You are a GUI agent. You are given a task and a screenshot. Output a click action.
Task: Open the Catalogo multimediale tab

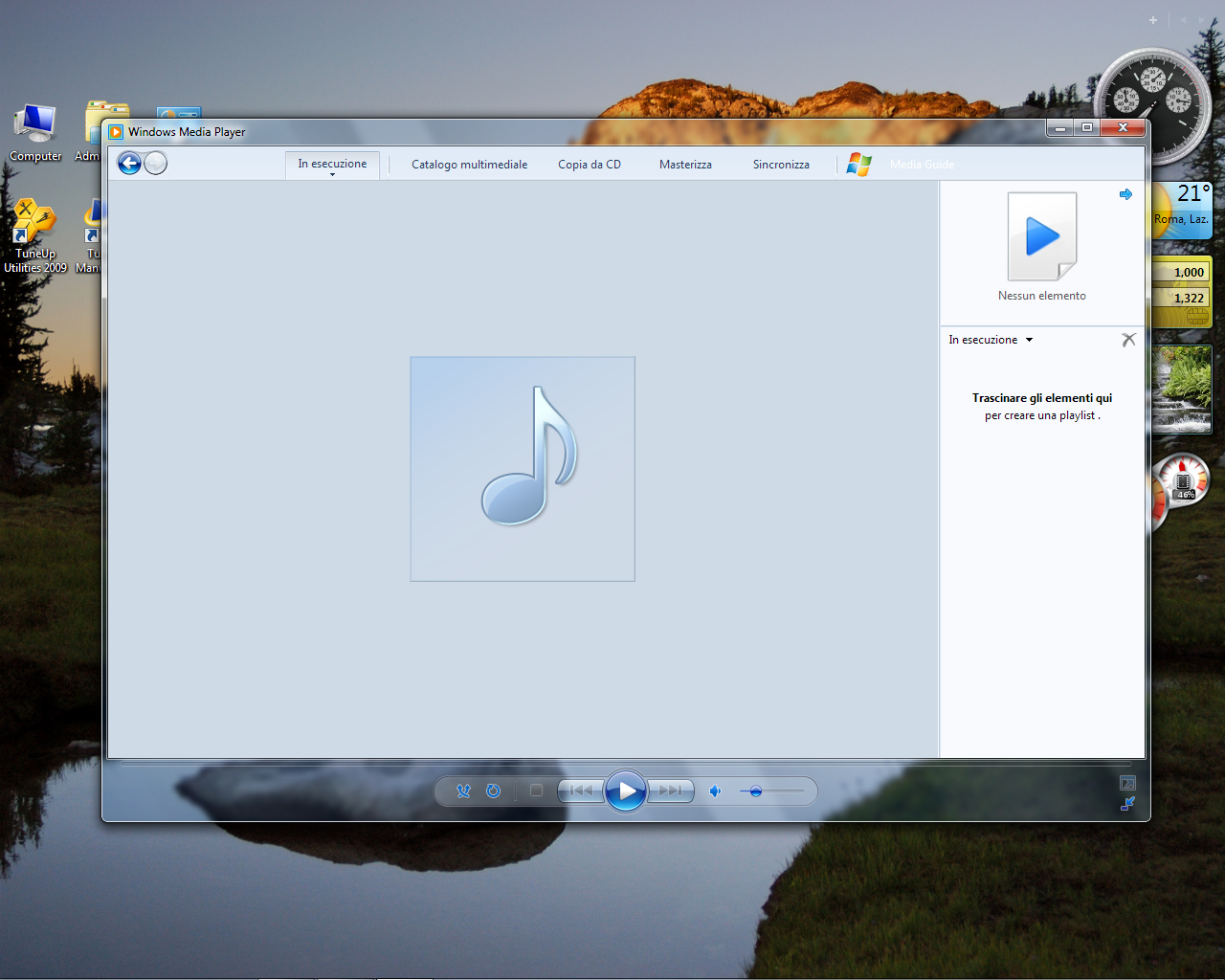coord(469,165)
